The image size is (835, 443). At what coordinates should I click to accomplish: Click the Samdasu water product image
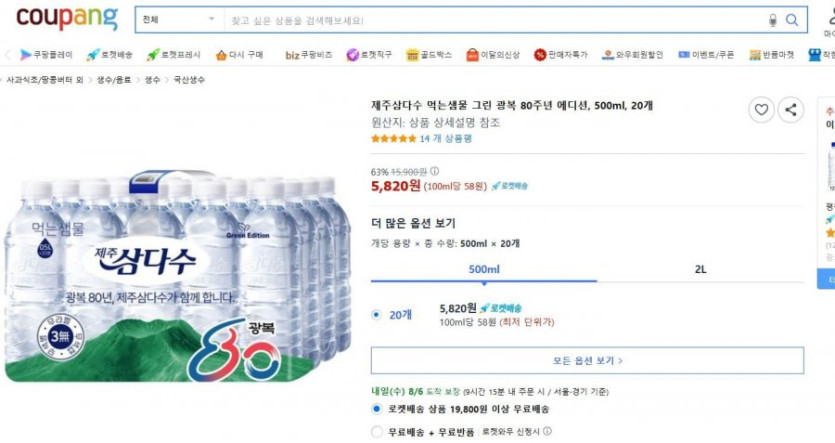[180, 280]
